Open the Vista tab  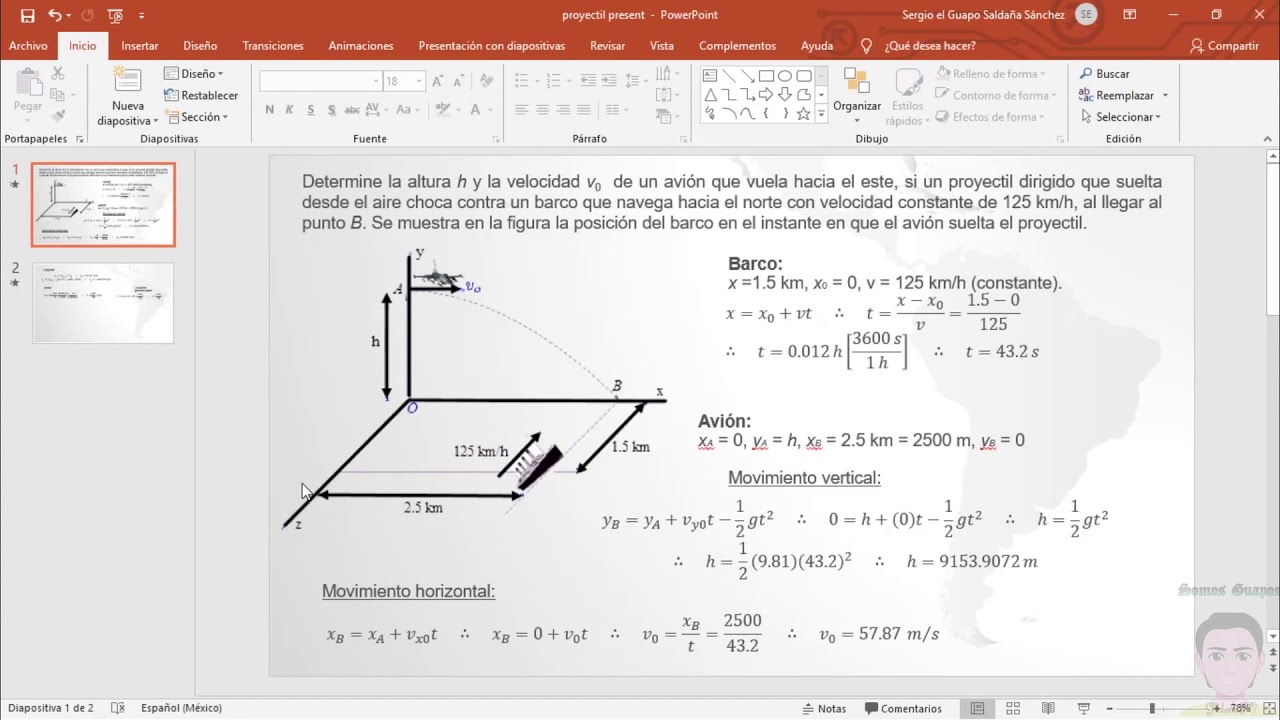pyautogui.click(x=661, y=46)
